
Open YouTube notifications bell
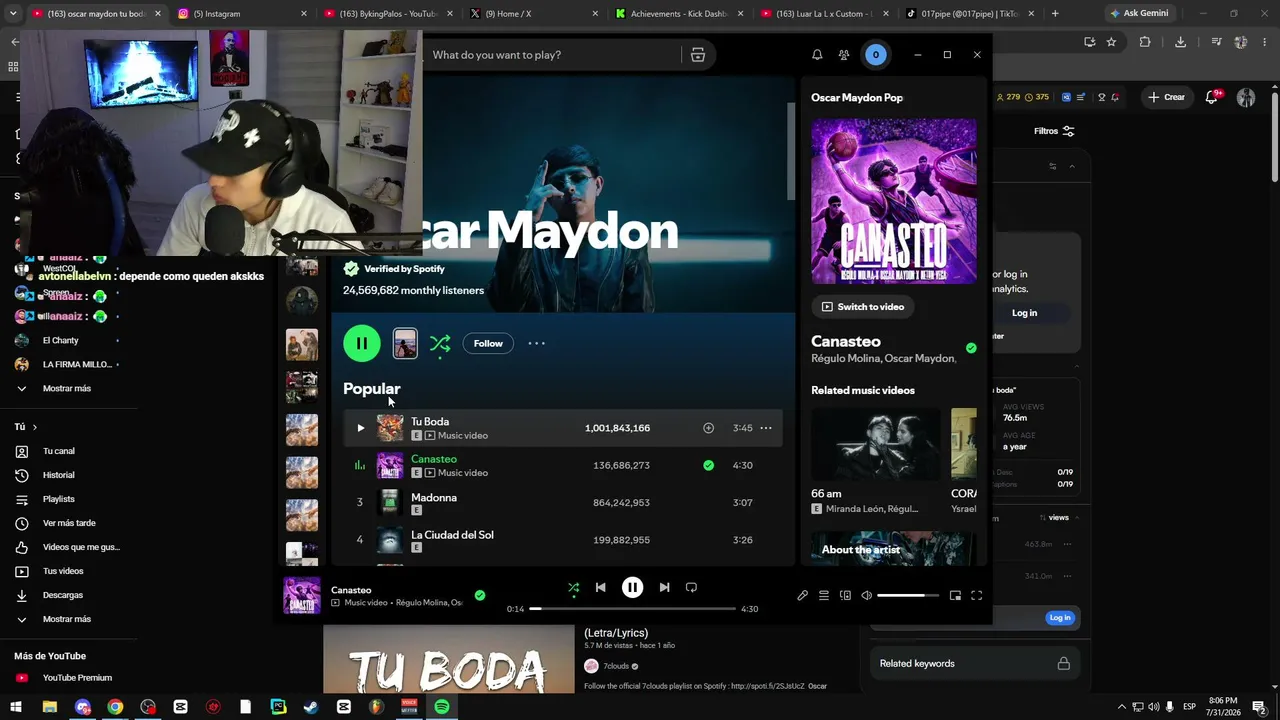[1212, 97]
